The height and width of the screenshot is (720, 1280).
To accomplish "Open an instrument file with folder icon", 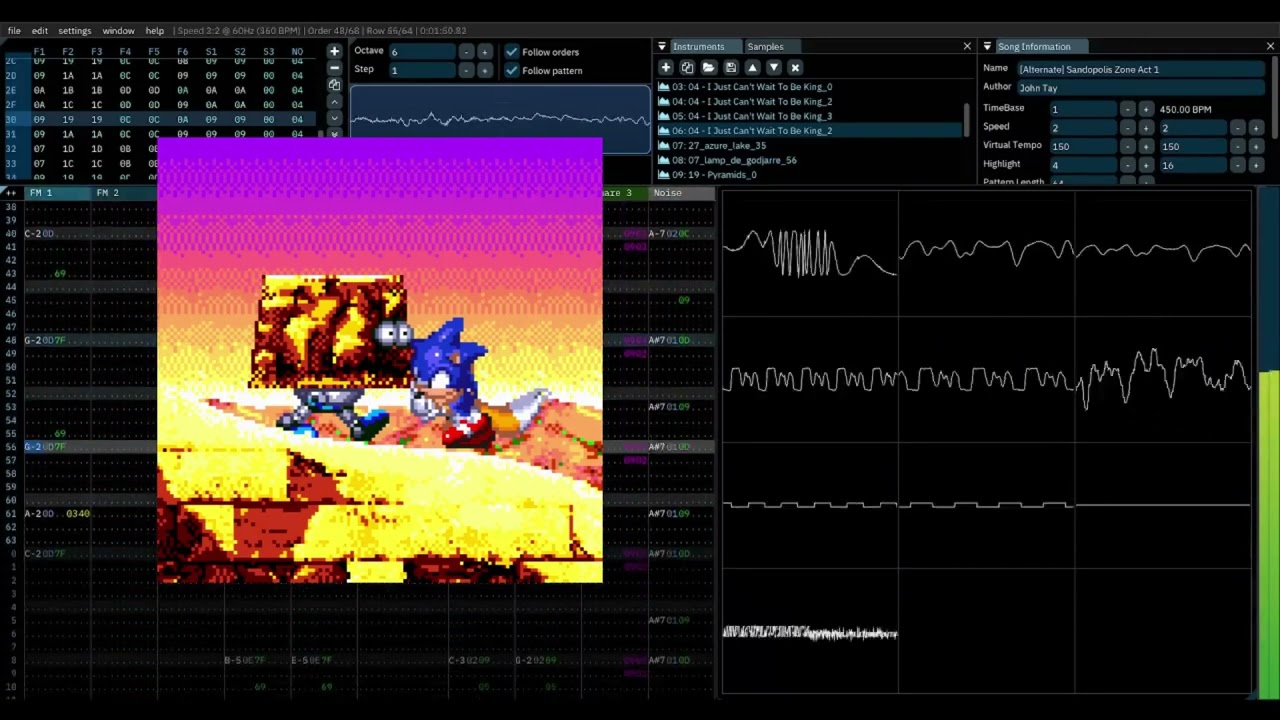I will pyautogui.click(x=709, y=67).
